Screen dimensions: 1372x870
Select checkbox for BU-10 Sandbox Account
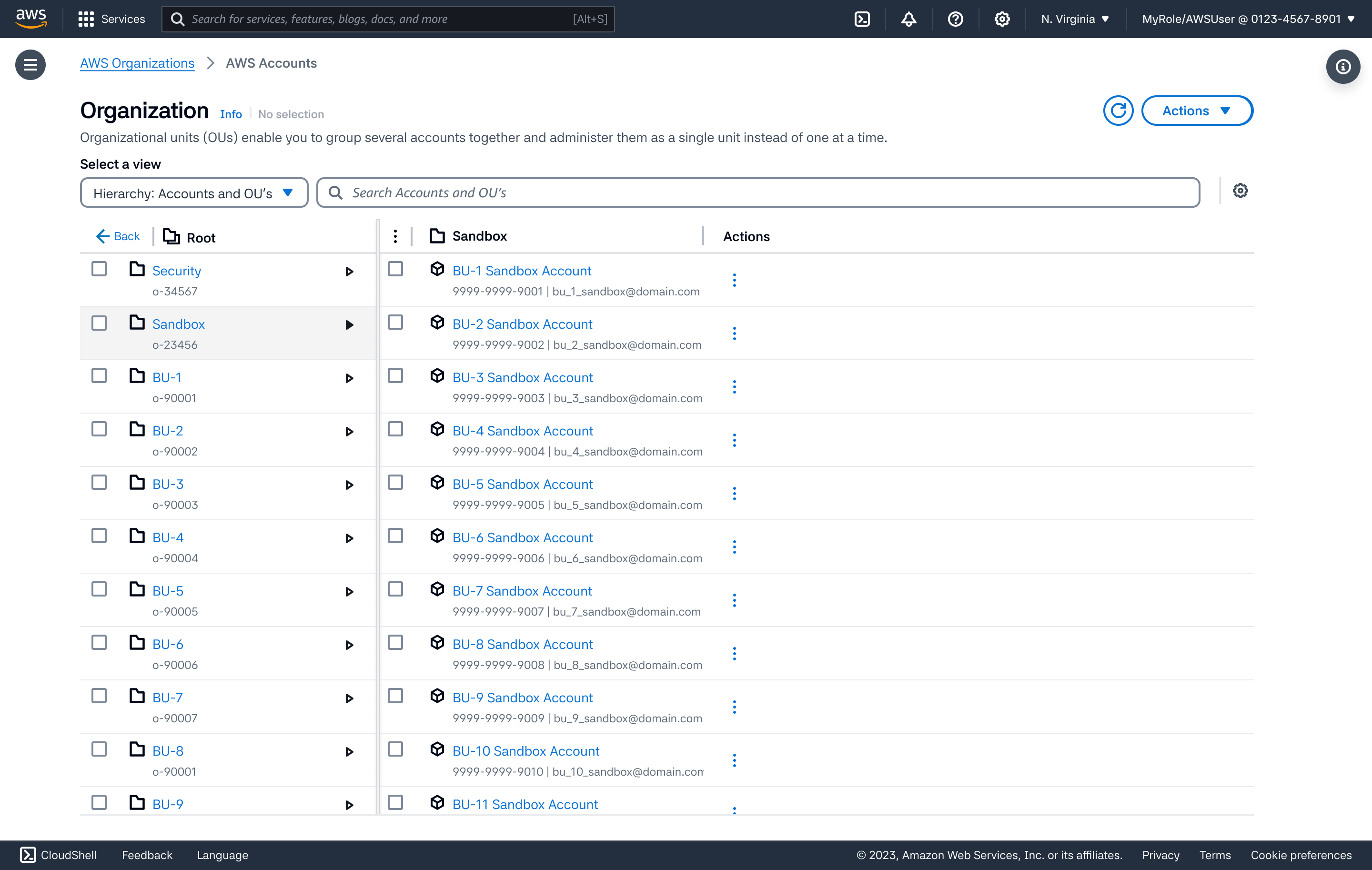[395, 749]
